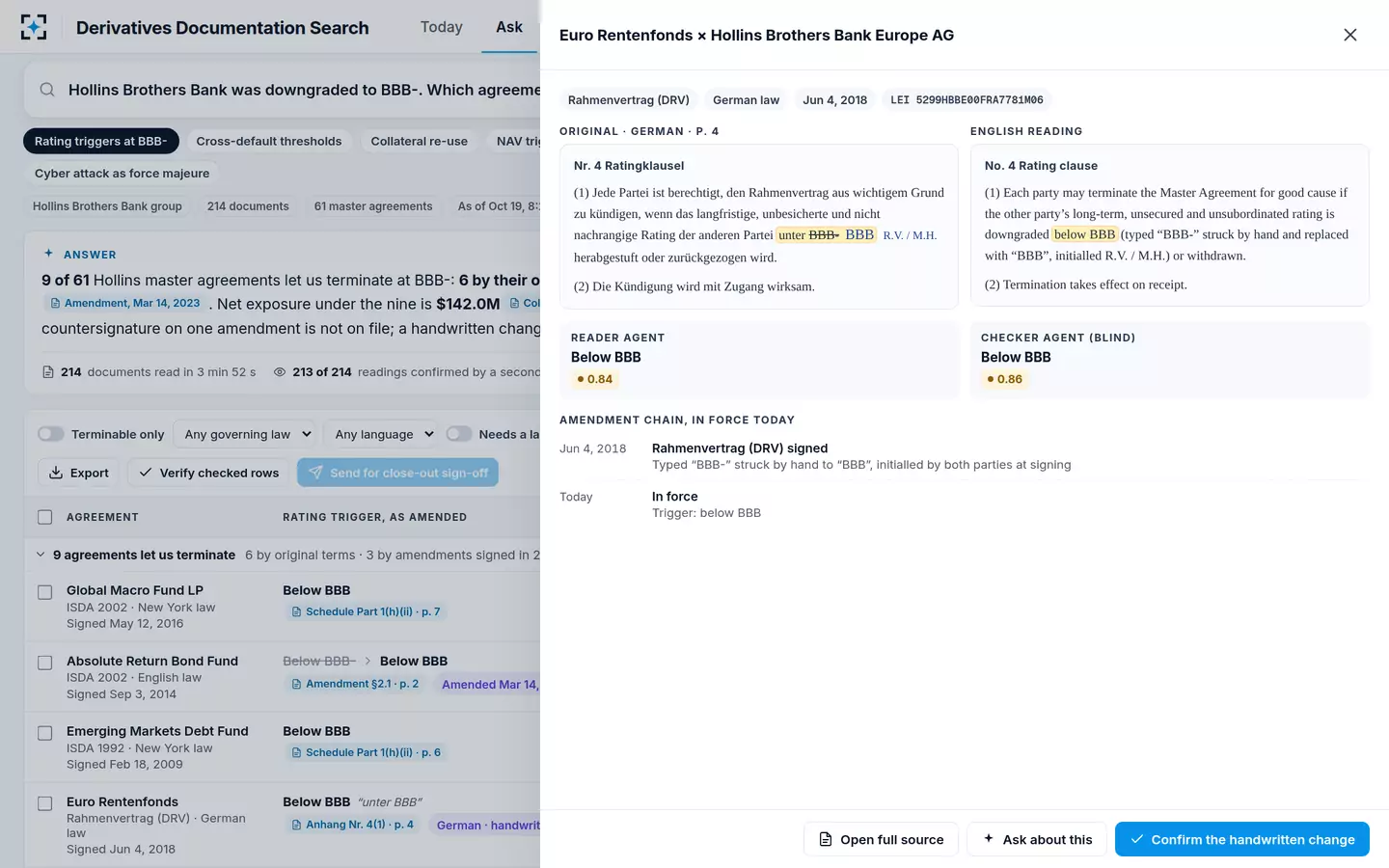This screenshot has height=868, width=1389.
Task: Toggle the Needs a la... switch
Action: pyautogui.click(x=459, y=434)
